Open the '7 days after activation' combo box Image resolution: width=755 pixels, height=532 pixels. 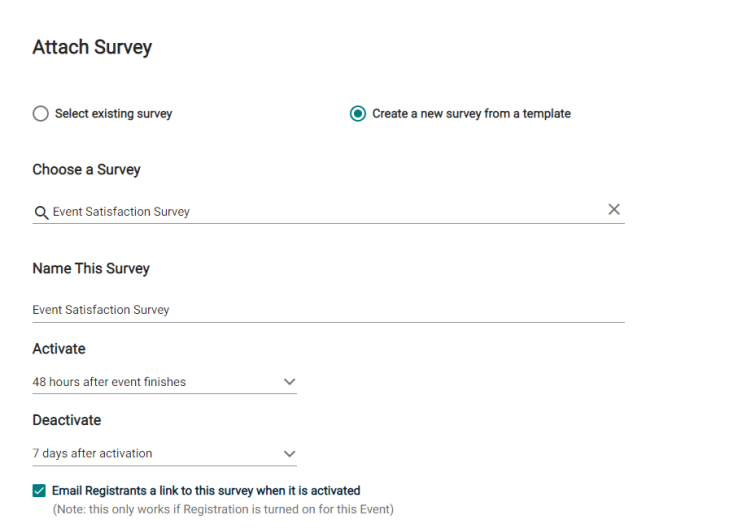pos(164,454)
